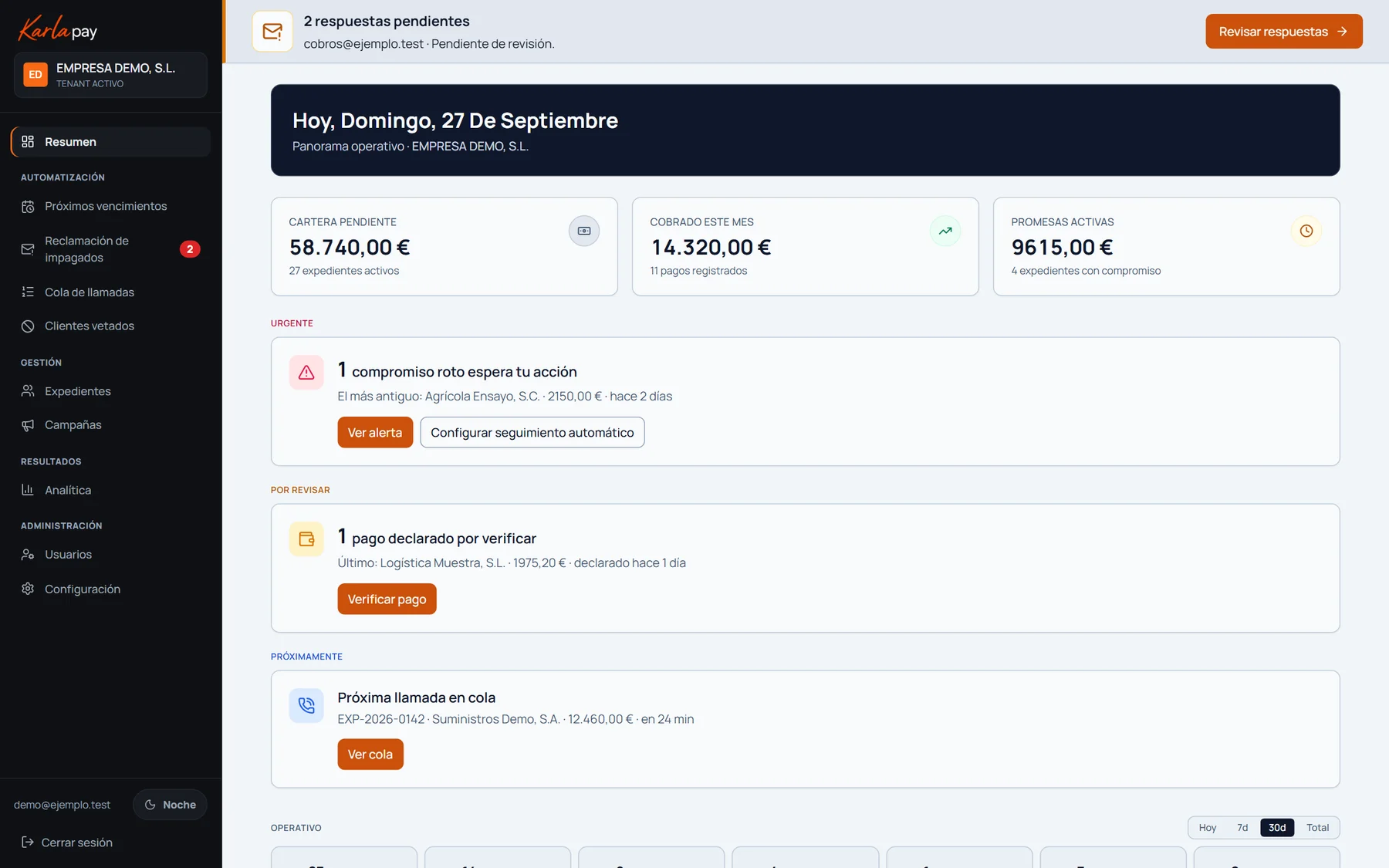
Task: Go to Reclamación de impagados
Action: [111, 249]
